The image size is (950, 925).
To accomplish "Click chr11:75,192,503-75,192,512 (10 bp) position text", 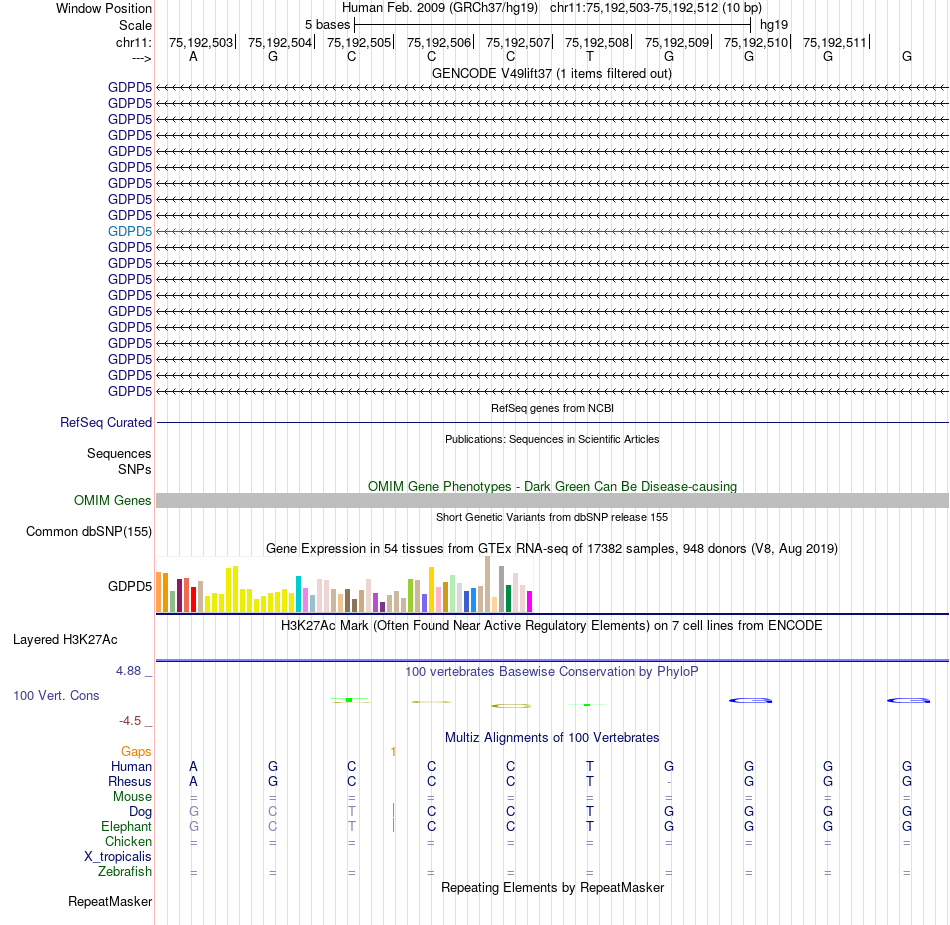I will pos(656,8).
